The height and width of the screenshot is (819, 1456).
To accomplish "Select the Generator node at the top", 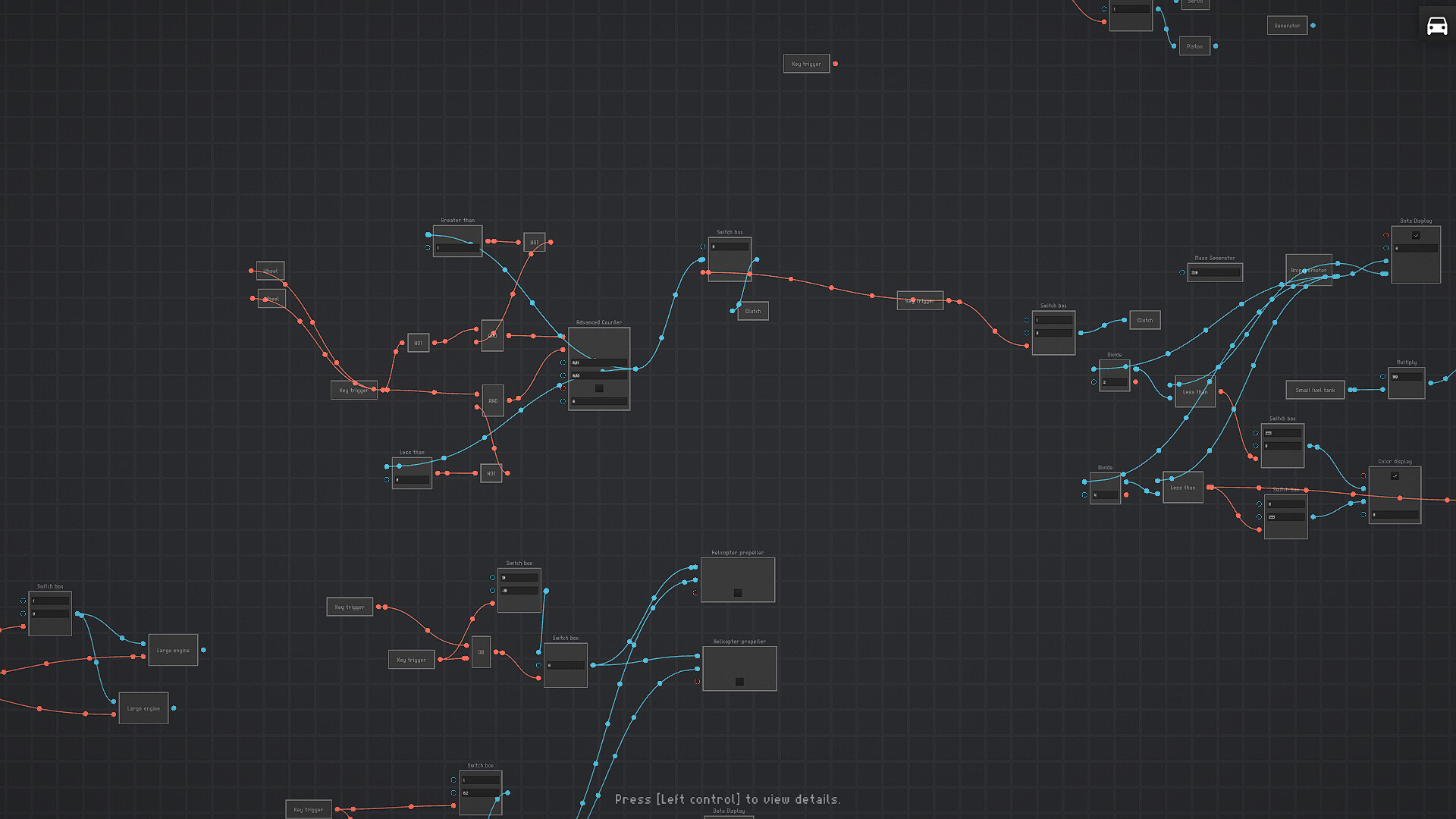I will 1287,25.
